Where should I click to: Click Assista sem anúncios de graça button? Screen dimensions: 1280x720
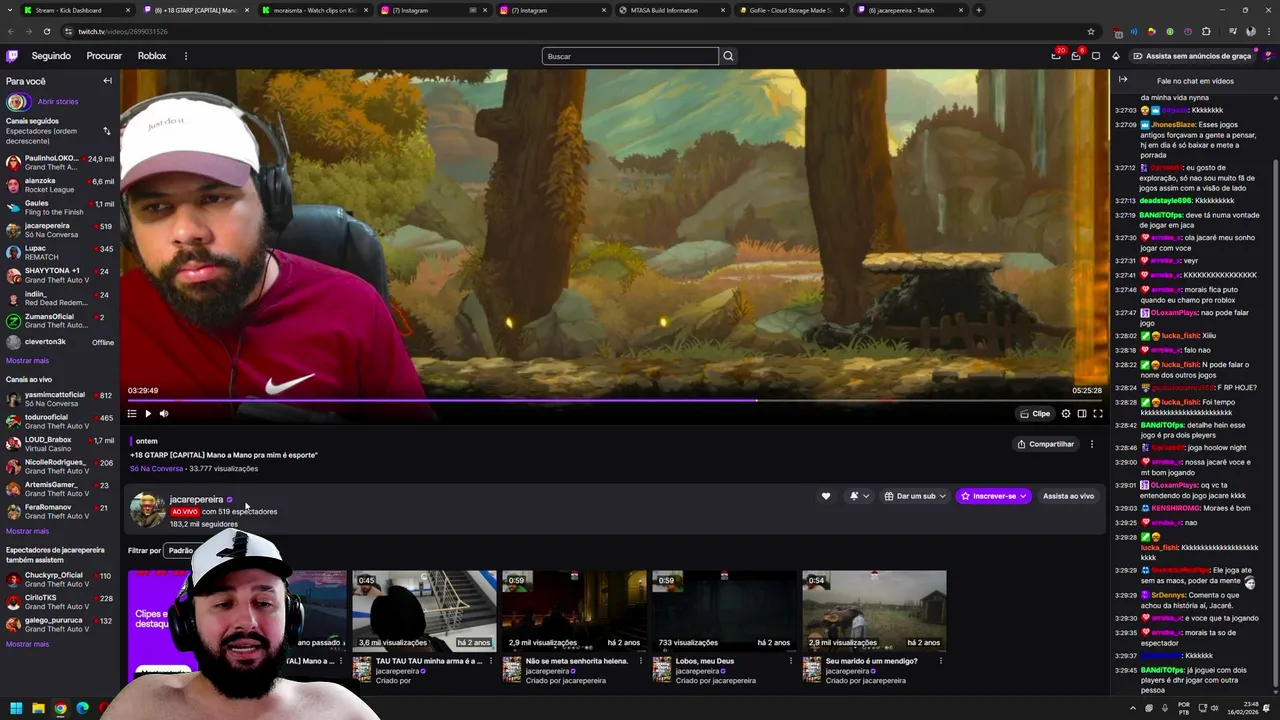point(1192,56)
